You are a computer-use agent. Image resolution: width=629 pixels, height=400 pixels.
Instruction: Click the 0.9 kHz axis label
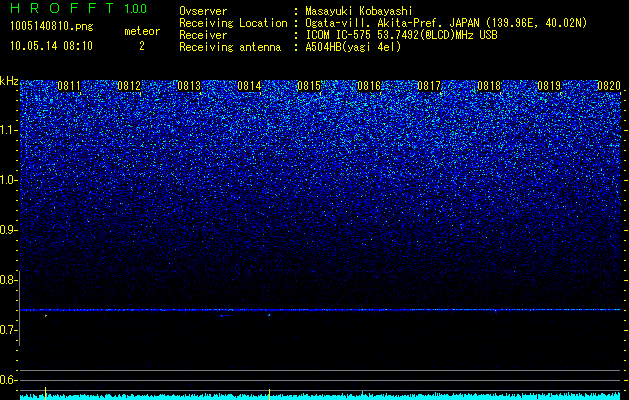9,230
